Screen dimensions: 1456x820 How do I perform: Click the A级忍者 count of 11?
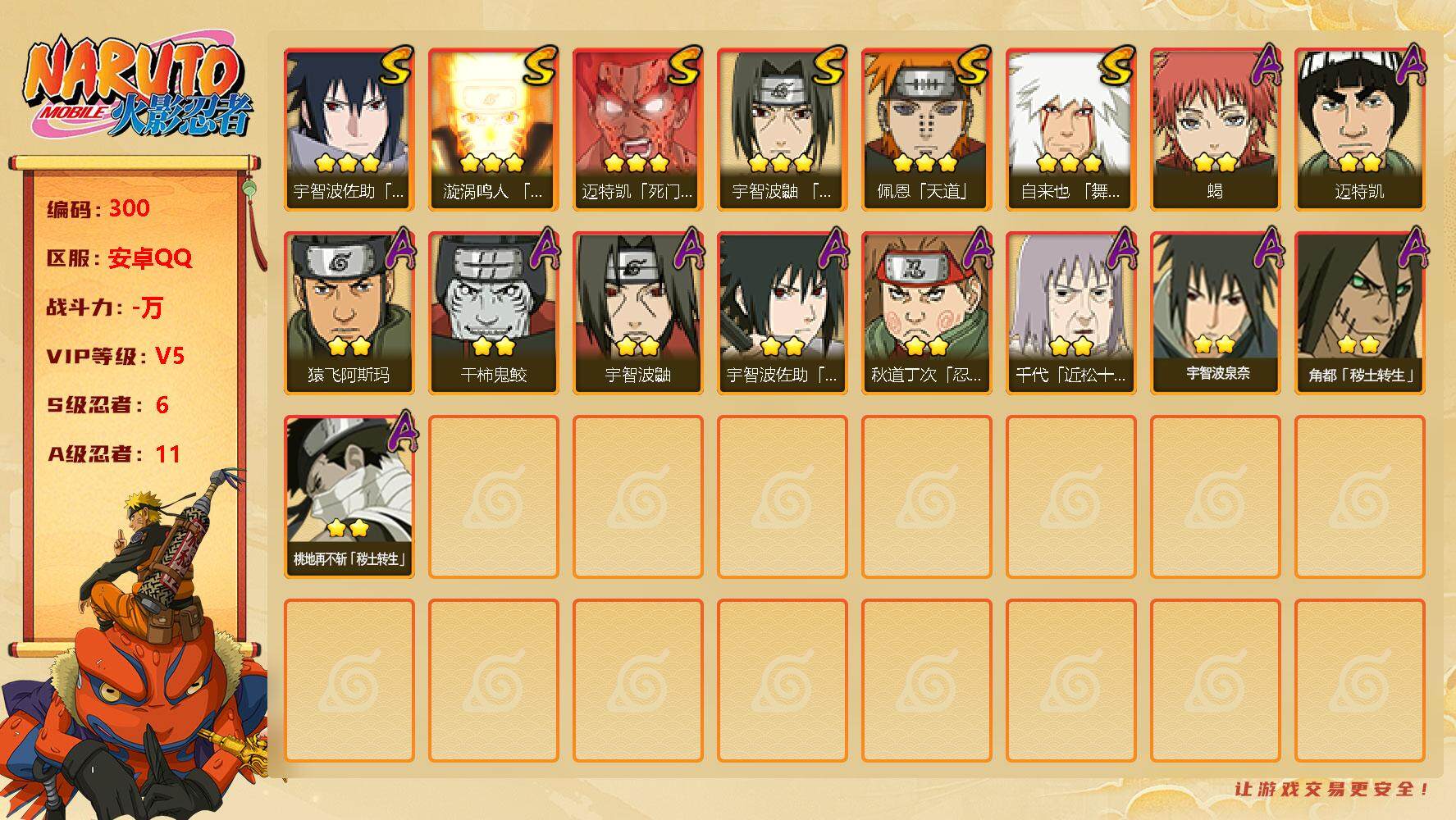click(167, 454)
